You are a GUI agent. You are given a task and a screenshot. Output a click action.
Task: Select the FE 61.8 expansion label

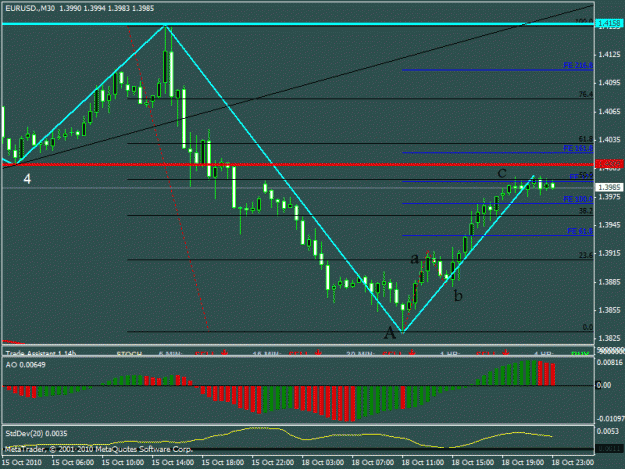pos(580,231)
